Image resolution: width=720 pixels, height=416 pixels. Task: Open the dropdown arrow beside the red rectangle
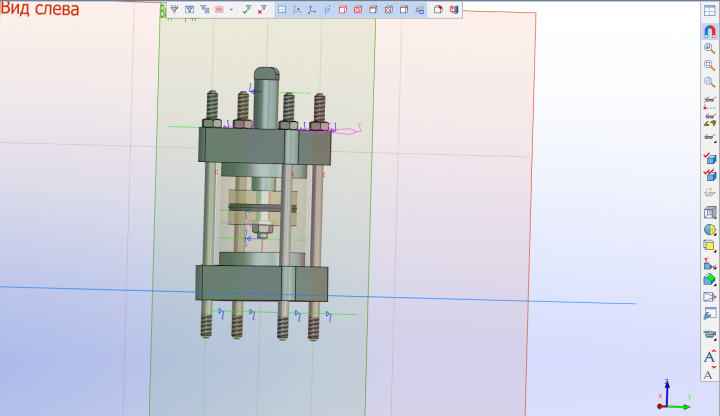tap(231, 10)
